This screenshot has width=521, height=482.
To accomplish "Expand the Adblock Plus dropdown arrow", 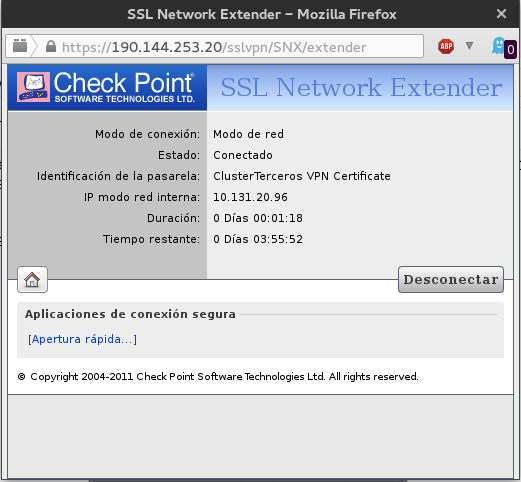I will coord(469,46).
